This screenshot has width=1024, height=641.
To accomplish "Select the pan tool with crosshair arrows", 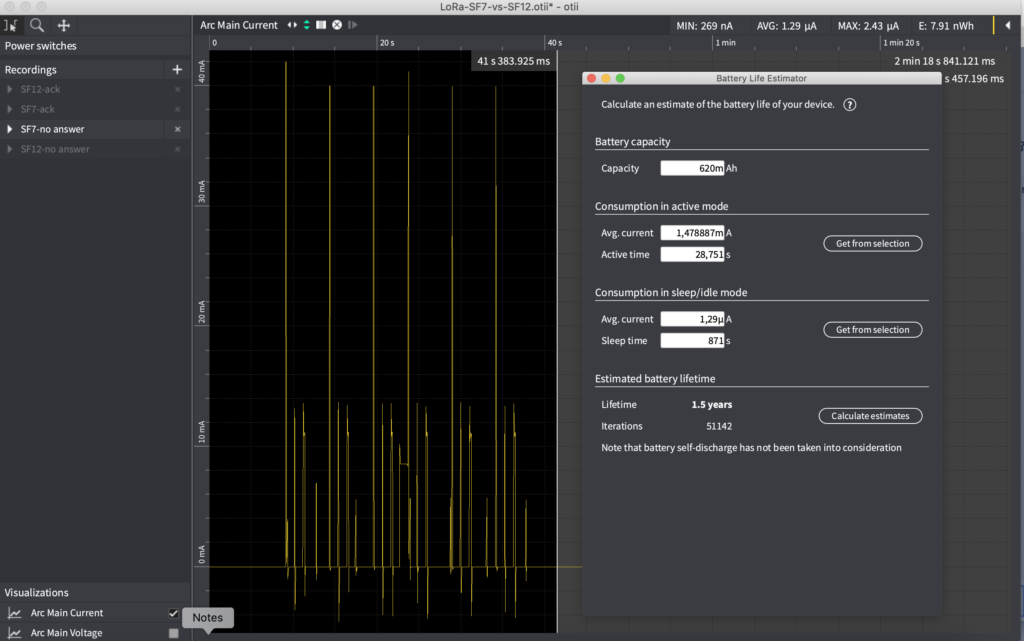I will click(x=63, y=24).
